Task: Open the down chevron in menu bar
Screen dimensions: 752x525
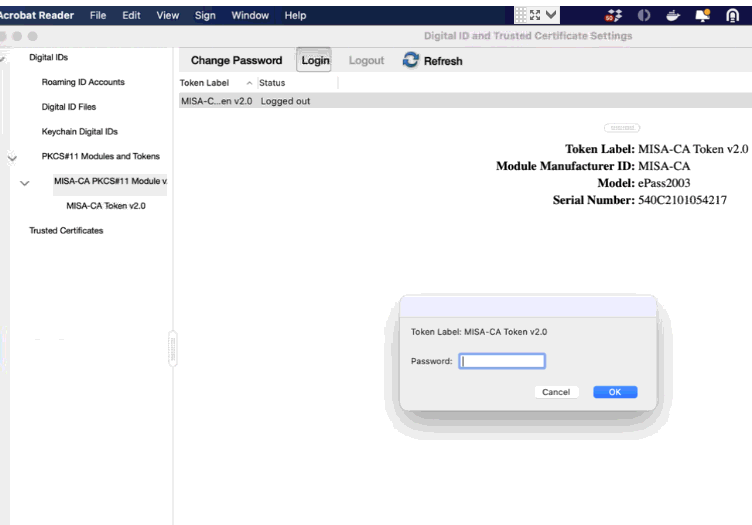Action: (x=551, y=15)
